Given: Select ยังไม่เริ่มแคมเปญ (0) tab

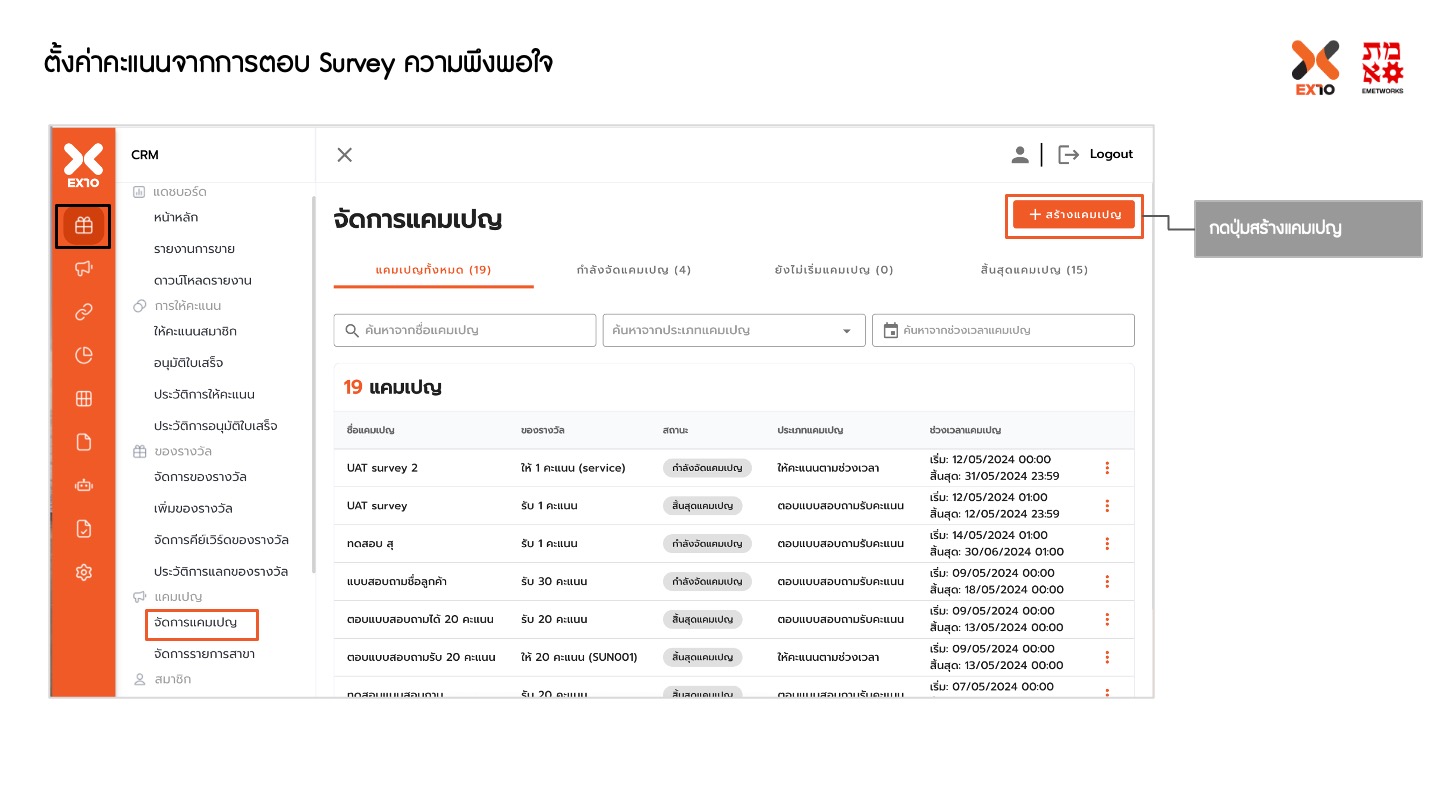Looking at the screenshot, I should coord(834,270).
